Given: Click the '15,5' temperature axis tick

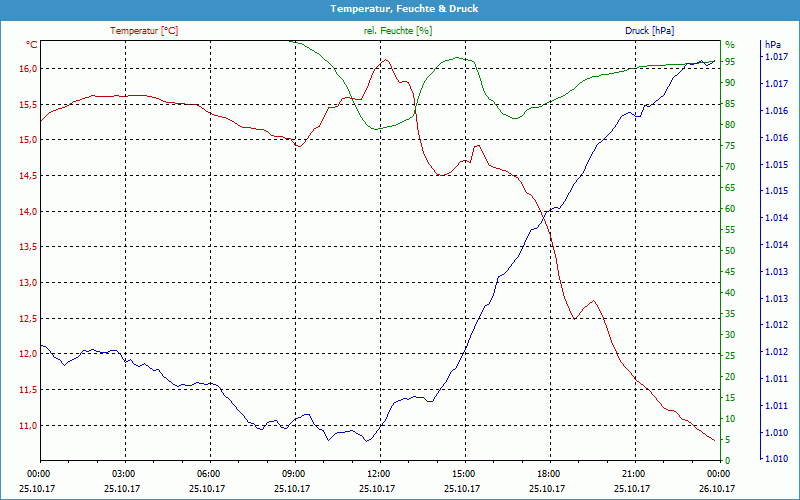Looking at the screenshot, I should 29,105.
